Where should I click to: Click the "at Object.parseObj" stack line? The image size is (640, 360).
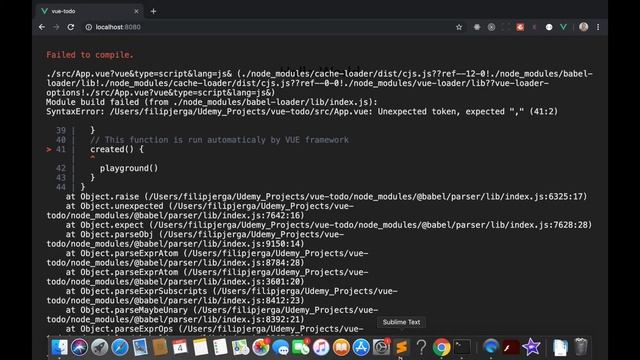(x=195, y=239)
